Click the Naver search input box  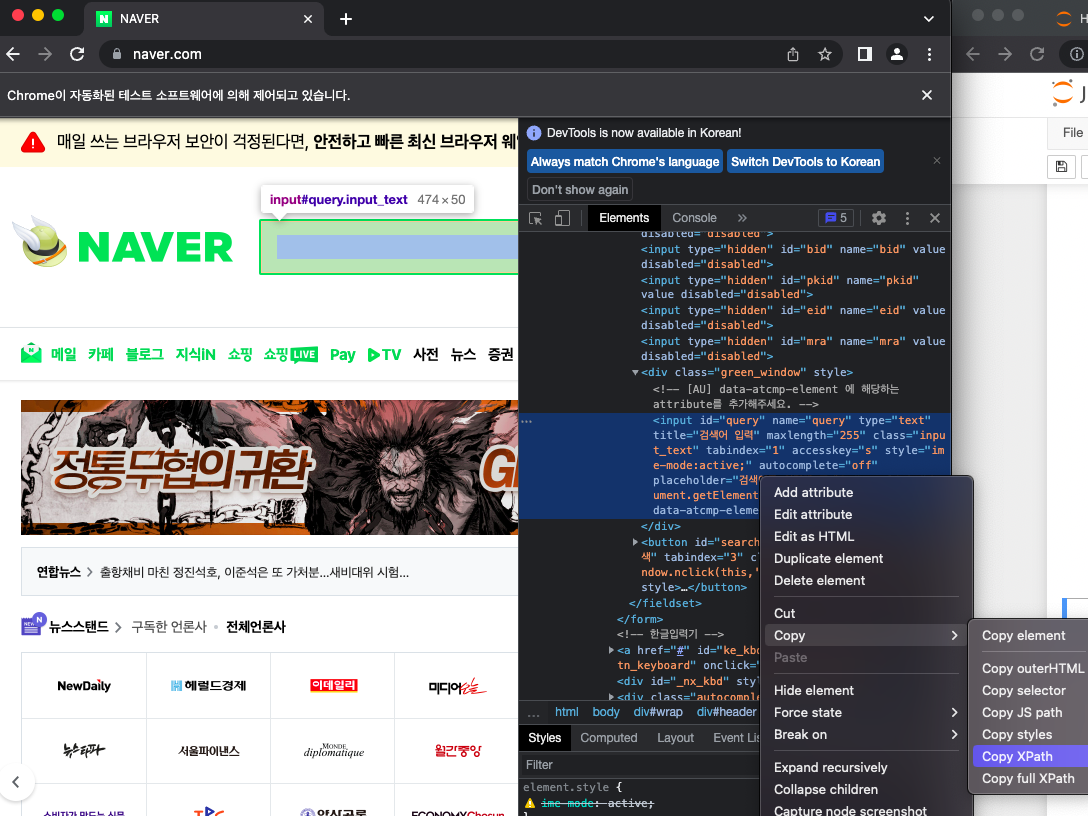tap(389, 247)
